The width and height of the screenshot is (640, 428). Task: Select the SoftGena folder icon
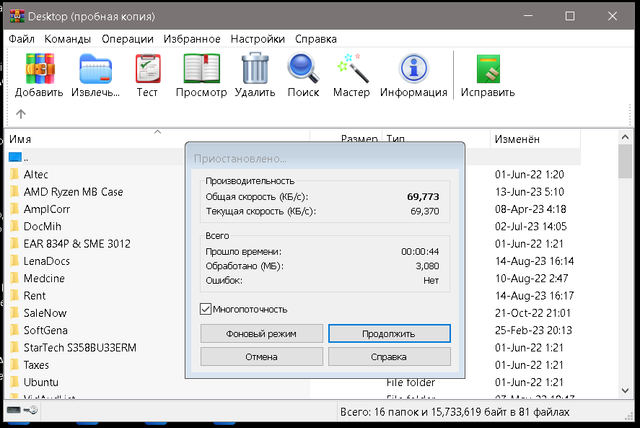[15, 330]
